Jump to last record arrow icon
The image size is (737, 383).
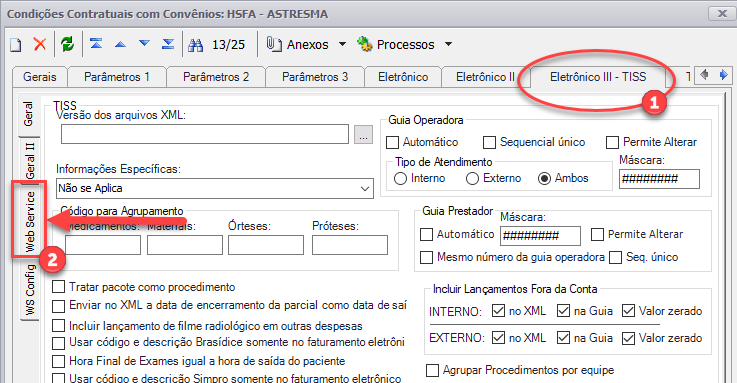click(x=168, y=44)
